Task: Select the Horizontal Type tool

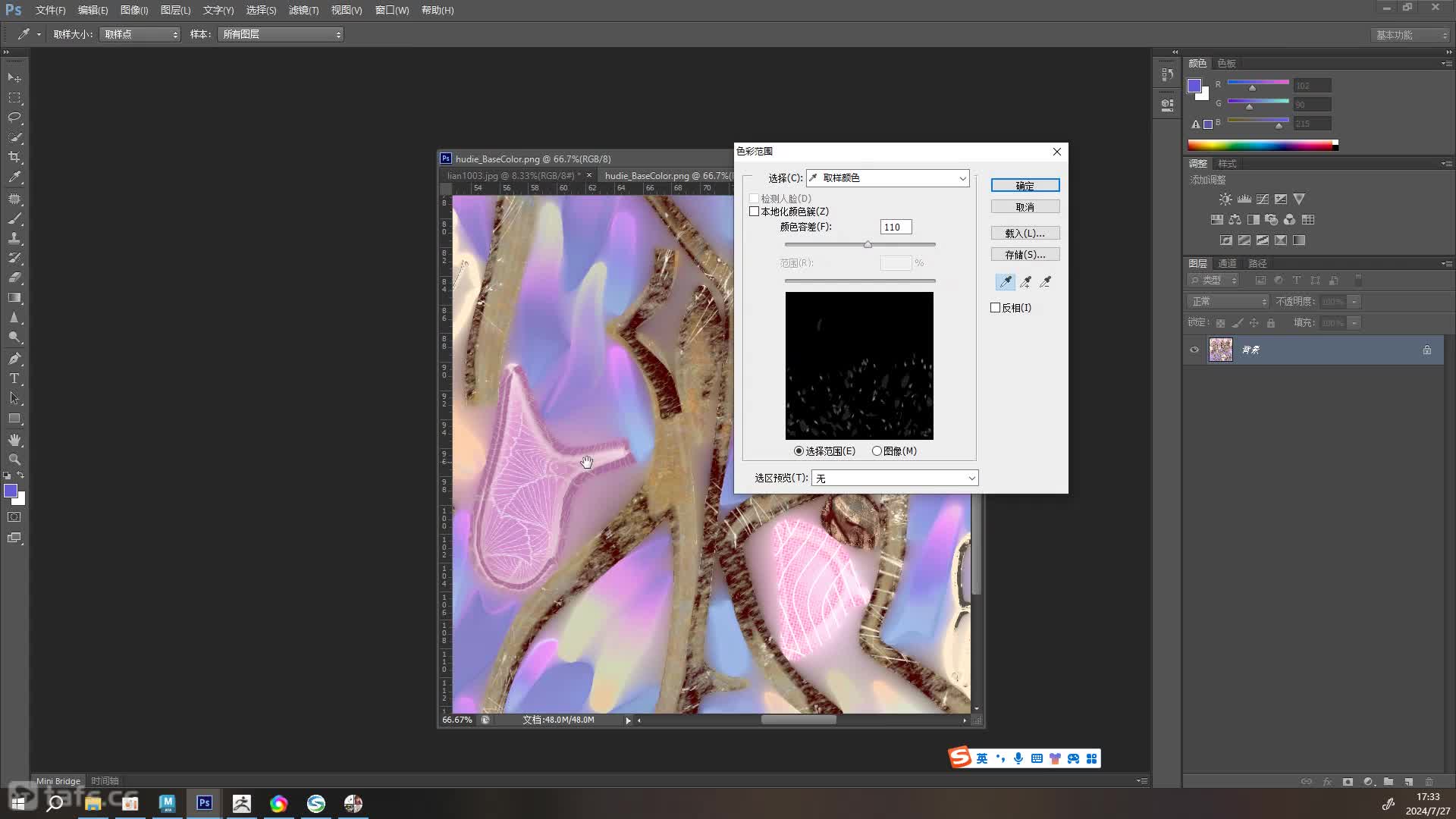Action: tap(14, 378)
